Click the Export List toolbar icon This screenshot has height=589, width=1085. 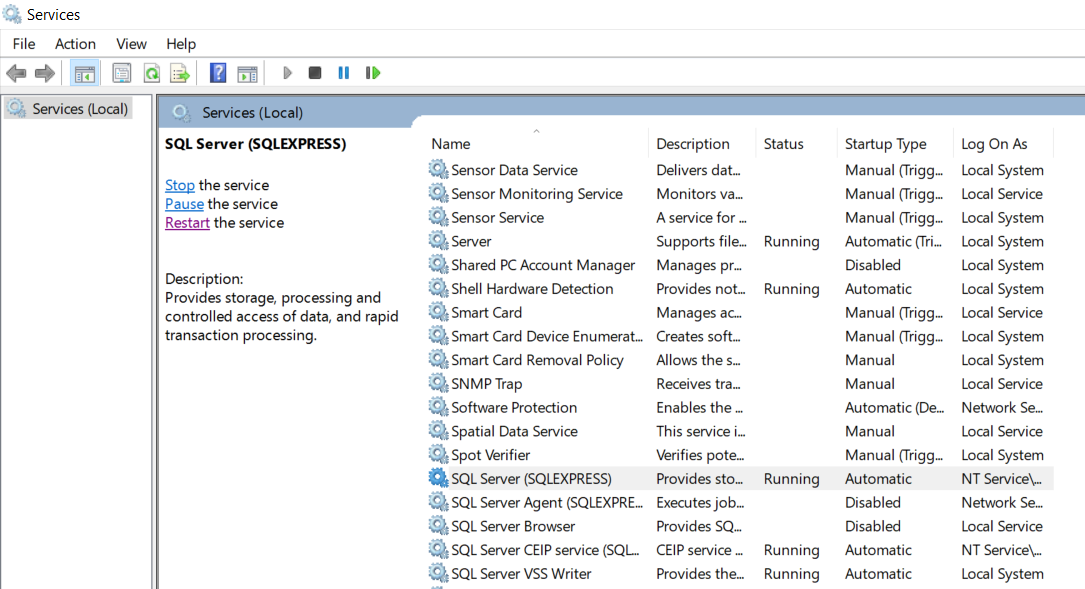pos(180,73)
